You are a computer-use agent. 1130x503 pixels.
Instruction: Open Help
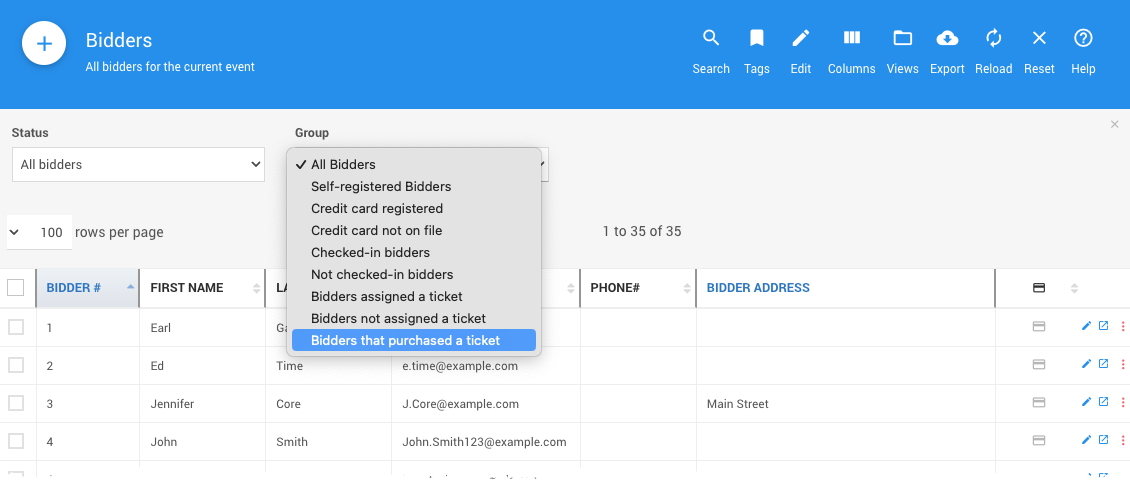tap(1083, 50)
